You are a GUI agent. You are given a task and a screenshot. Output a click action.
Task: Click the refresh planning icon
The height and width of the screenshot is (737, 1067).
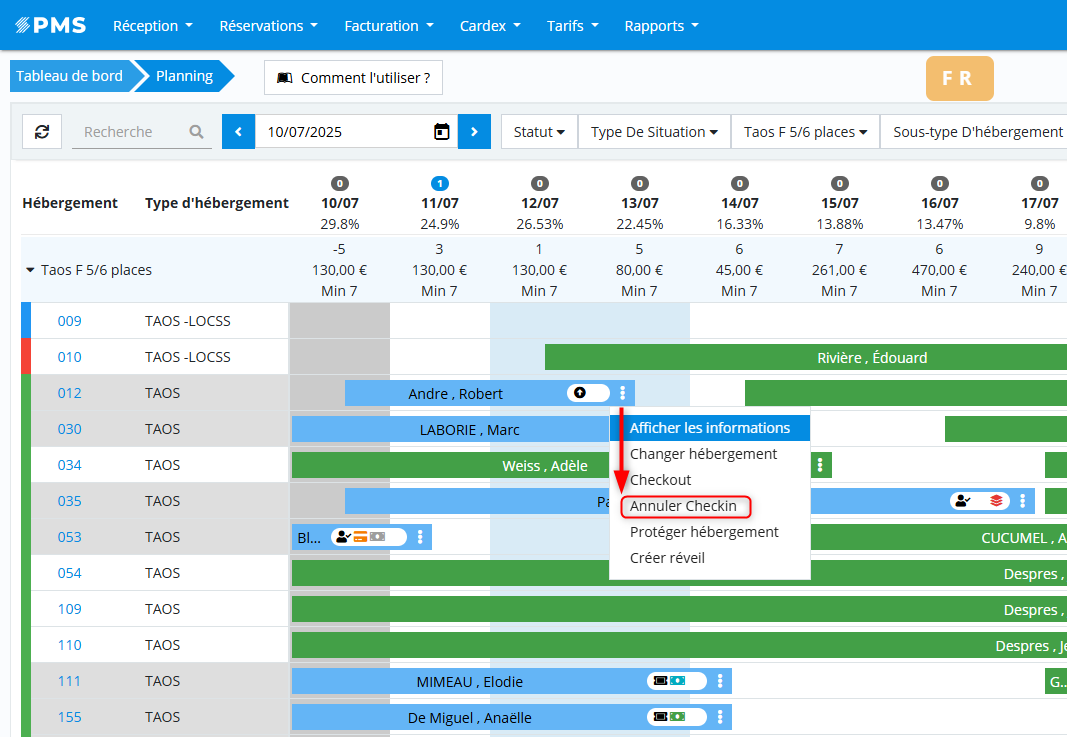(x=42, y=132)
